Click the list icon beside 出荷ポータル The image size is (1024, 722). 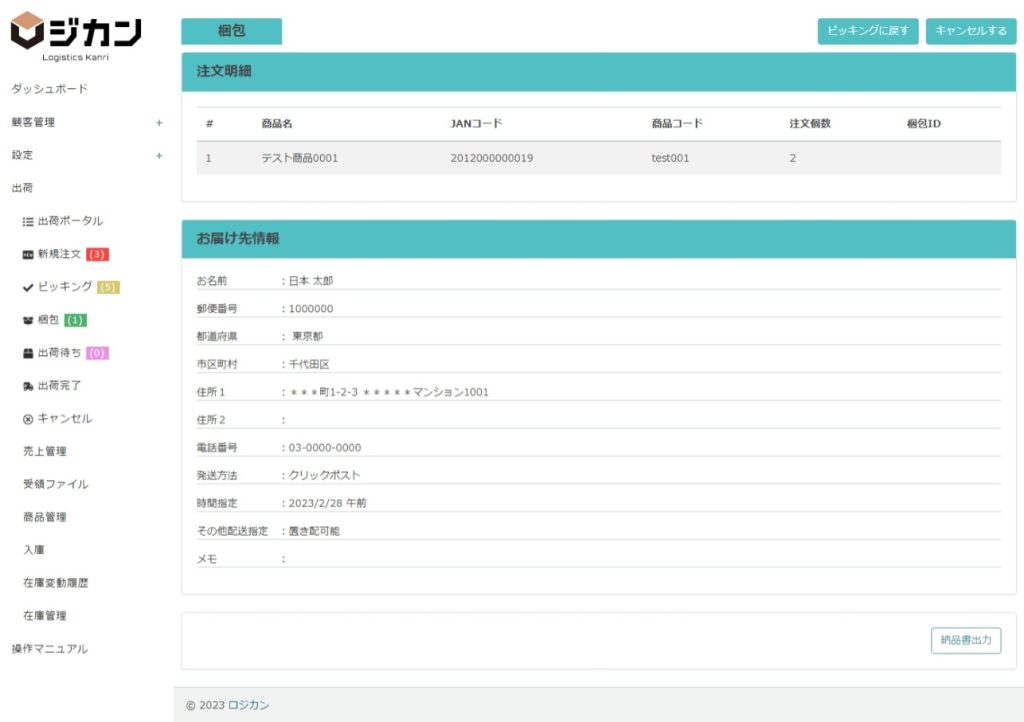pos(28,221)
